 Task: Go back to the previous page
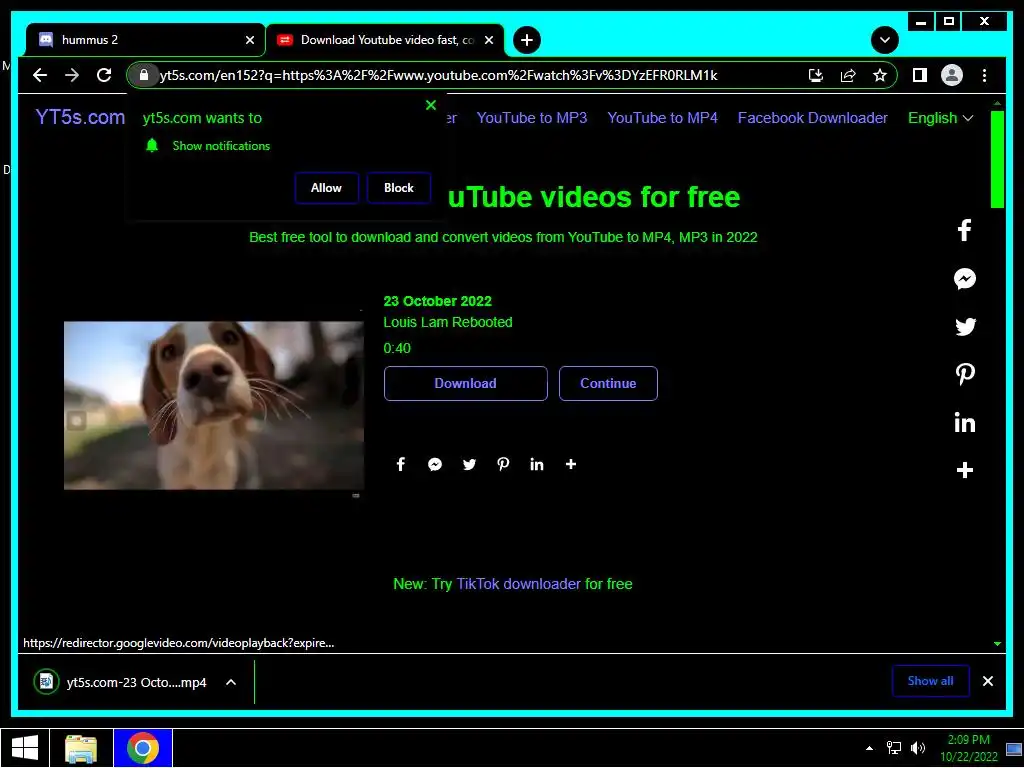[x=40, y=75]
